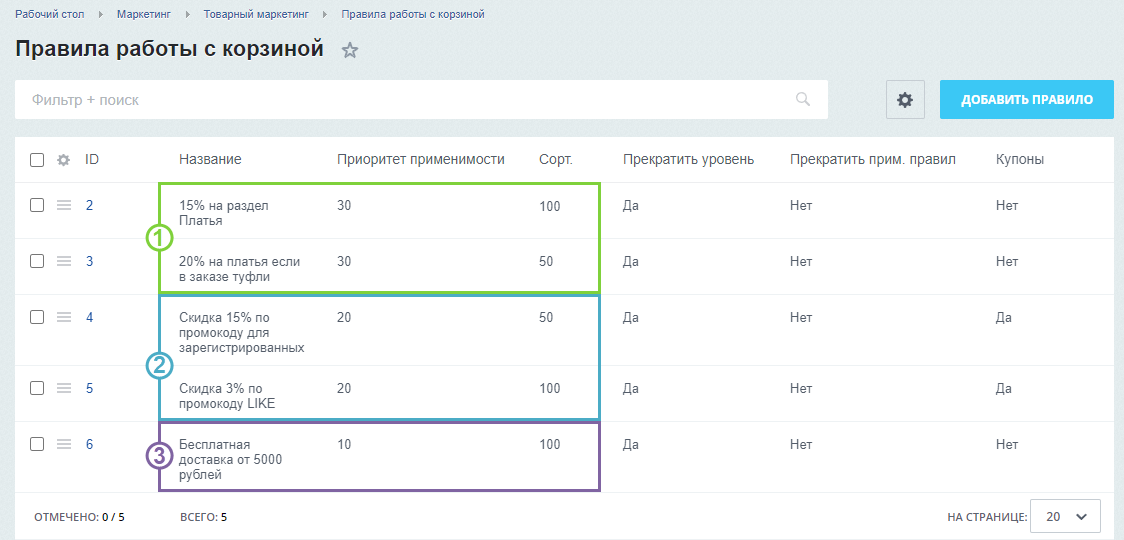The height and width of the screenshot is (540, 1124).
Task: Open row actions menu for rule ID 4
Action: [64, 317]
